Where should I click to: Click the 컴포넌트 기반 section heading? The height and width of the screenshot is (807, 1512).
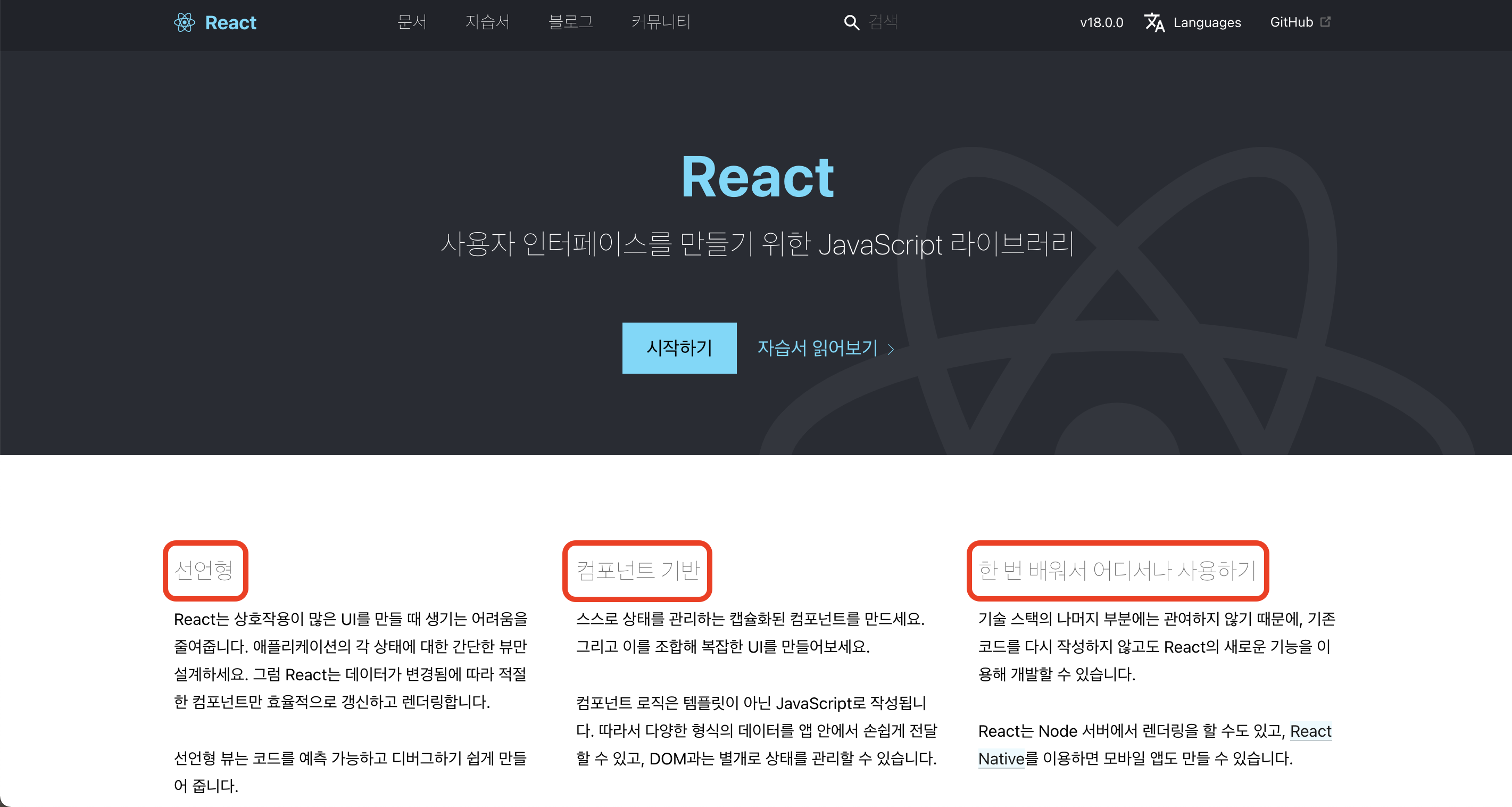[637, 570]
